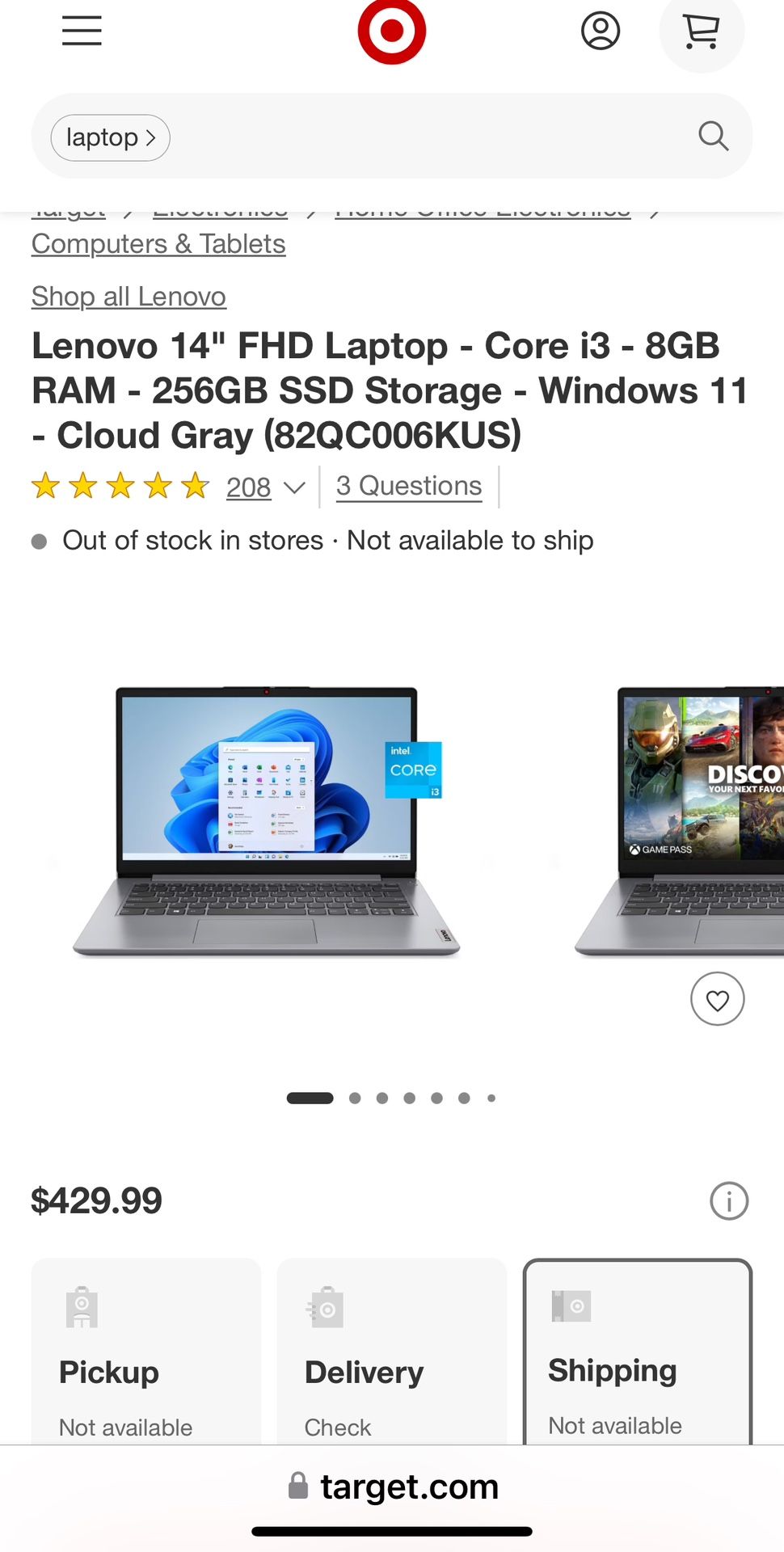Go to Target home via bullseye logo
Screen dimensions: 784x1552
[392, 31]
